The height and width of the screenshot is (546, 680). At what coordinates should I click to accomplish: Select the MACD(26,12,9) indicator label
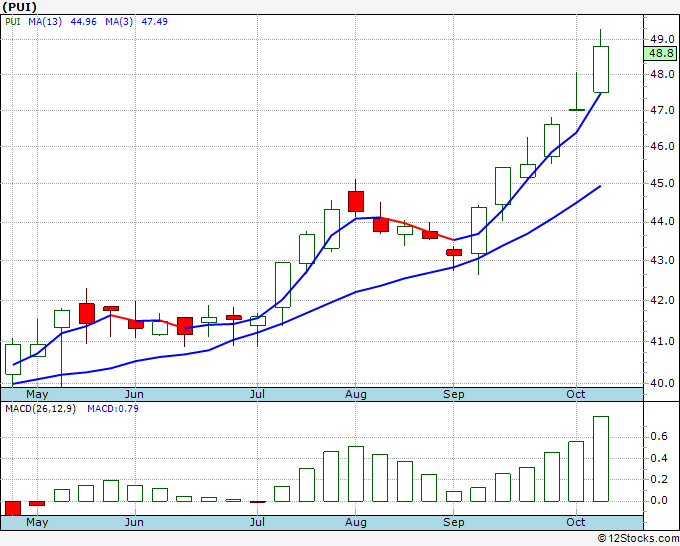coord(40,408)
